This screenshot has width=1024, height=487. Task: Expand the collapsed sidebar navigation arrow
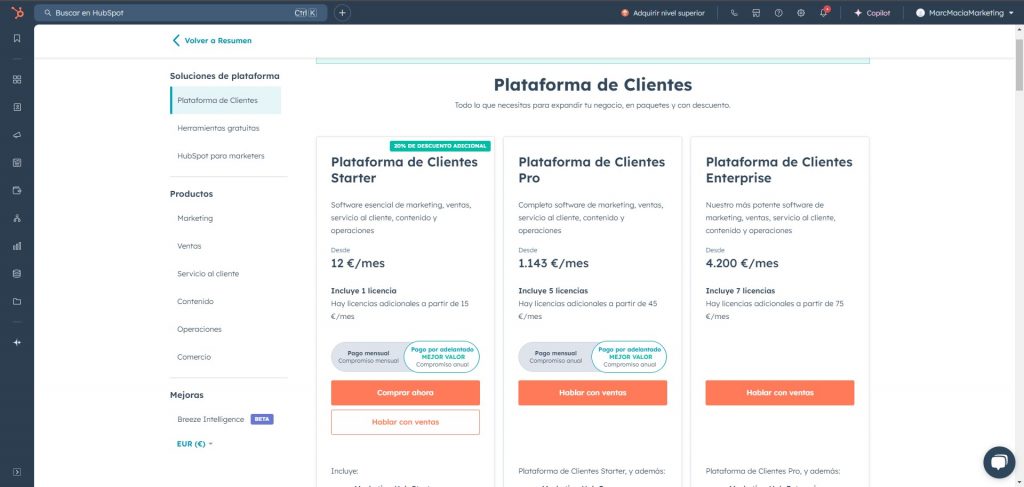tap(16, 471)
